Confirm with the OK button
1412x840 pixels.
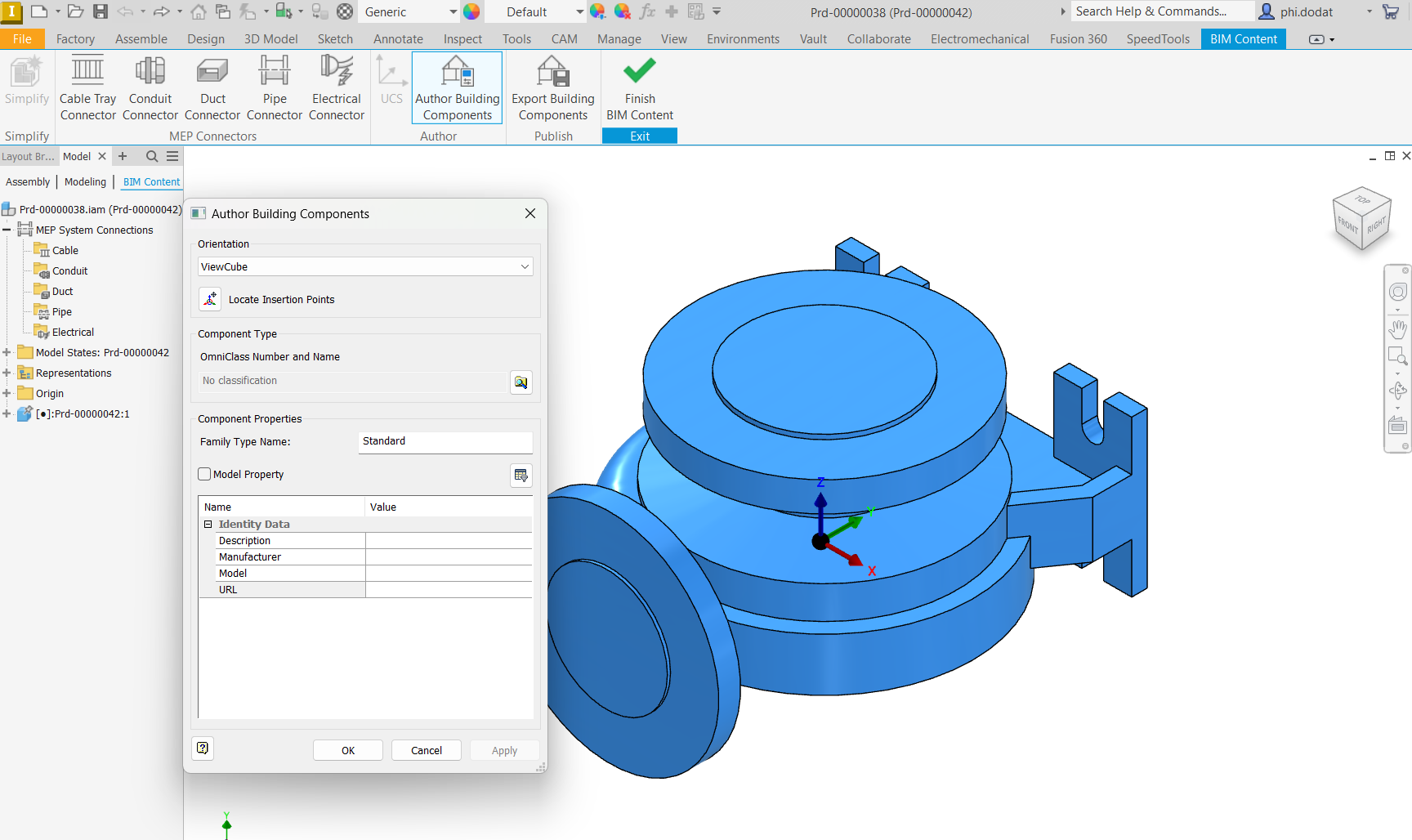(x=348, y=750)
